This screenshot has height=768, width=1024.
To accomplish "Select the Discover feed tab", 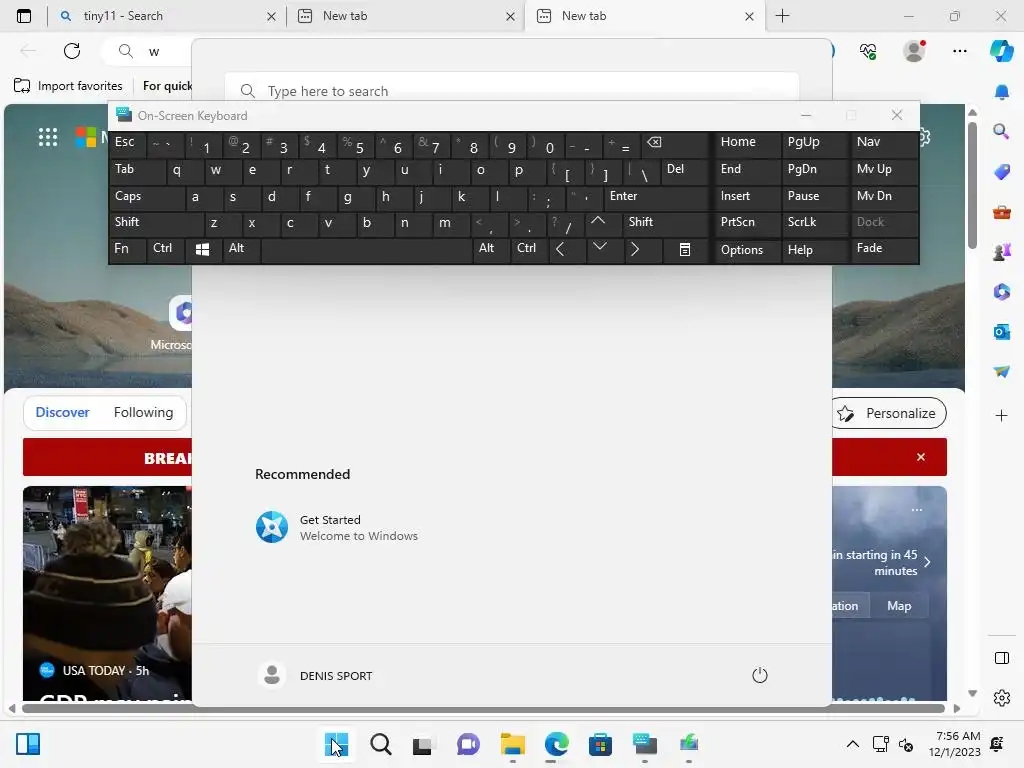I will pos(62,412).
